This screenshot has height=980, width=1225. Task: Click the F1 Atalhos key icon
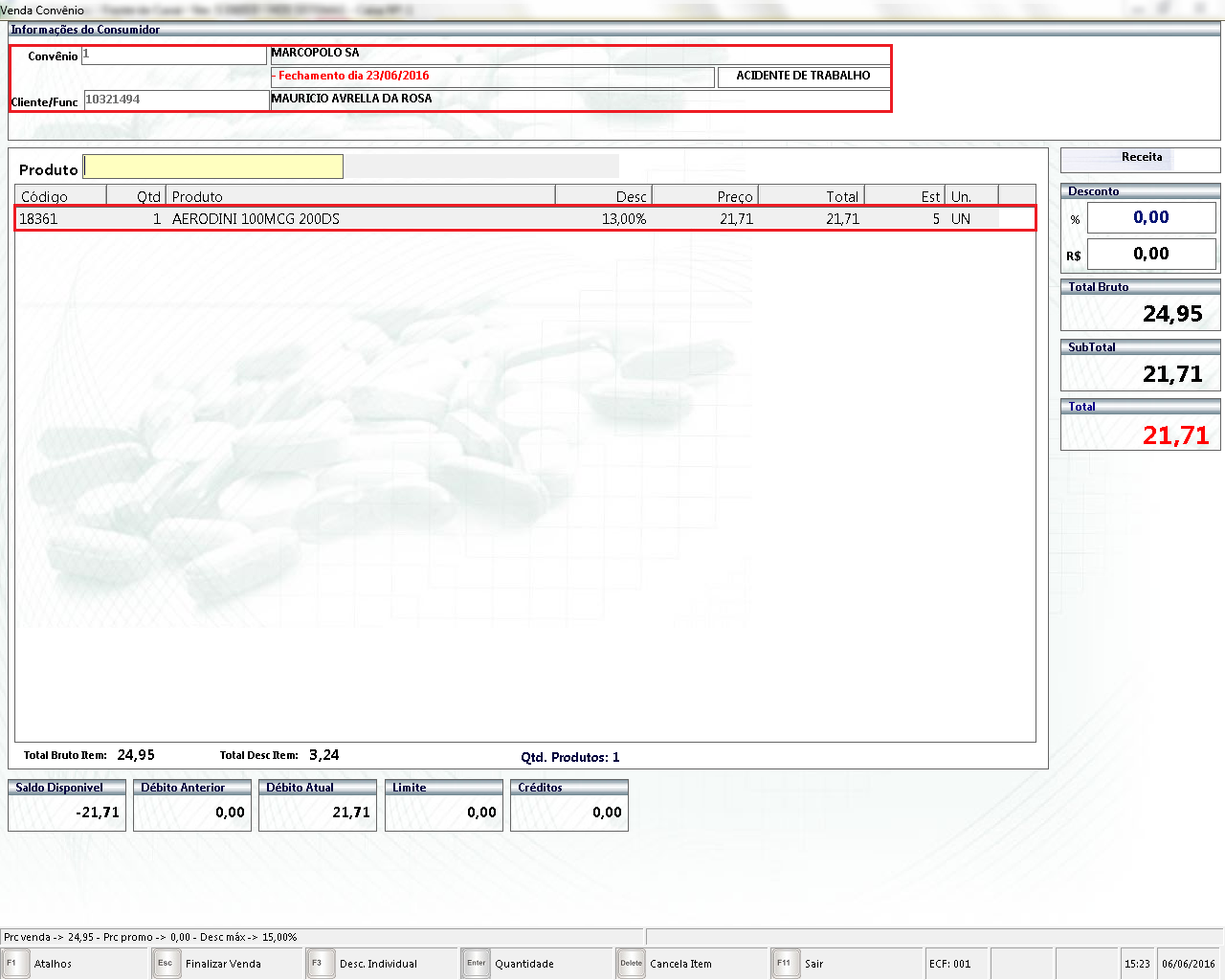[12, 964]
